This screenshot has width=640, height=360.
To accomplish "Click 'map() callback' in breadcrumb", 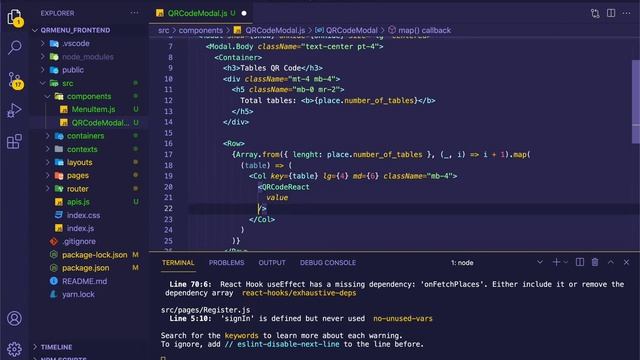I will tap(424, 30).
